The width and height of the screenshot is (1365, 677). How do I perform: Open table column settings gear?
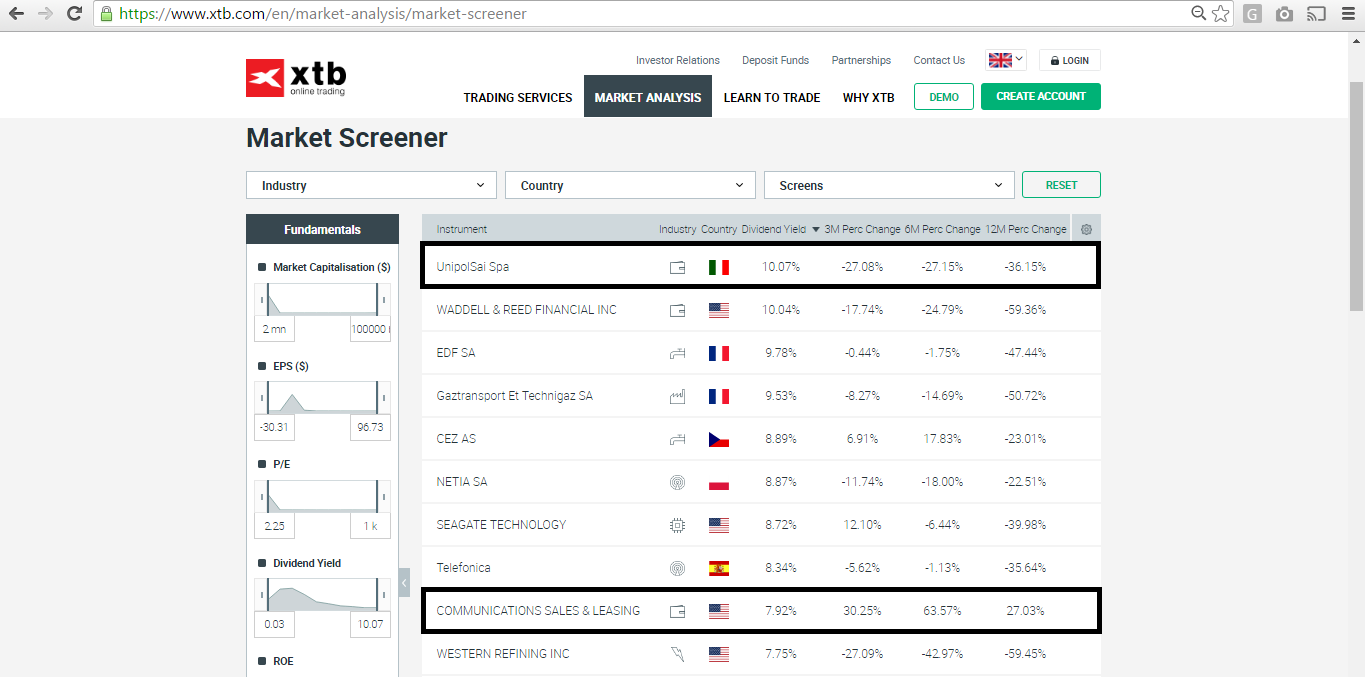tap(1086, 229)
